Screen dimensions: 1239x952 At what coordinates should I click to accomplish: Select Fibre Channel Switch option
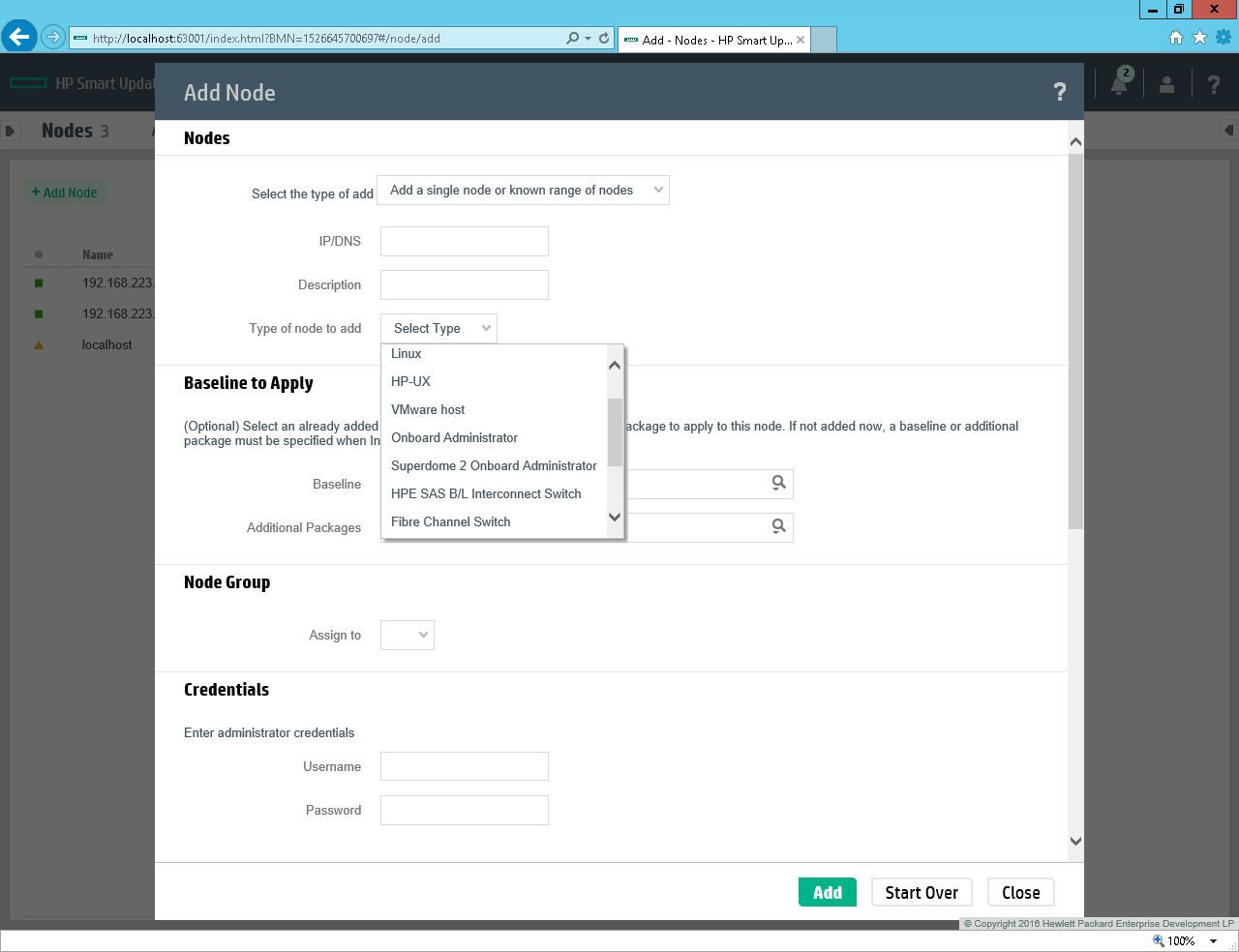point(450,522)
